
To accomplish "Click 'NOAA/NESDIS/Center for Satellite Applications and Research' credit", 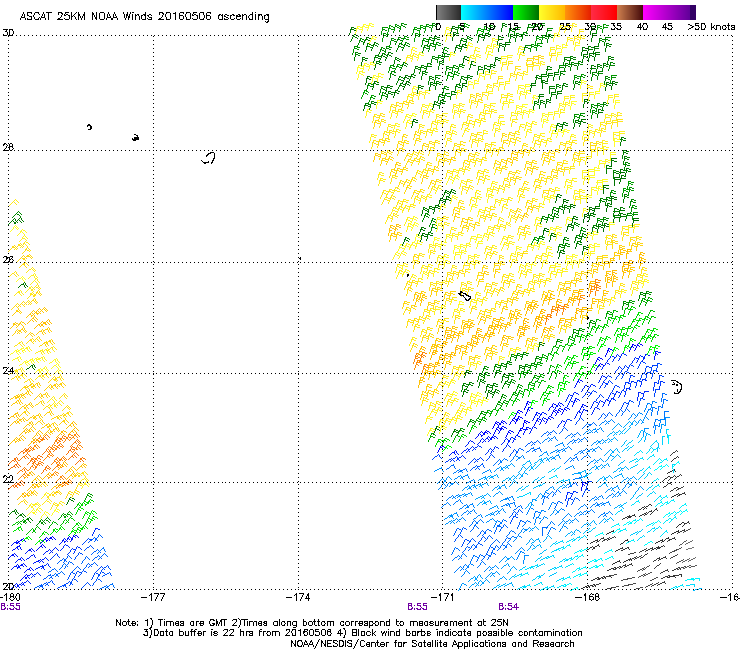I will (432, 644).
